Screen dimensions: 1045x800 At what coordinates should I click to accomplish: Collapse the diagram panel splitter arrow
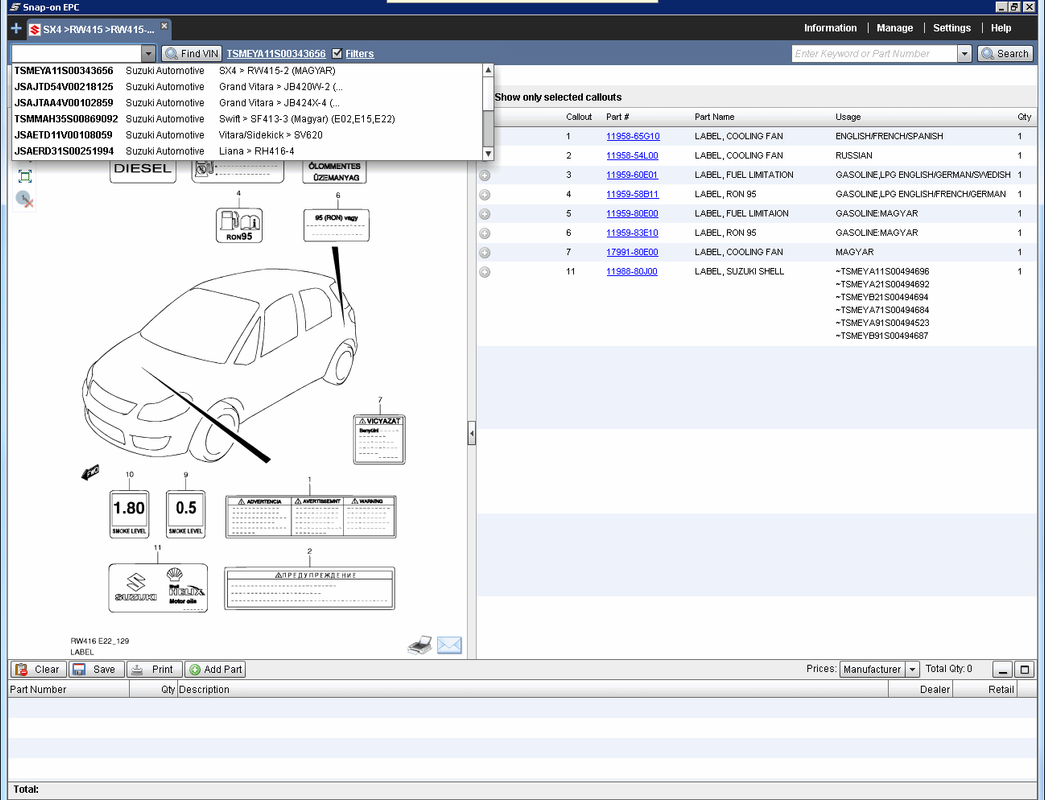[472, 433]
